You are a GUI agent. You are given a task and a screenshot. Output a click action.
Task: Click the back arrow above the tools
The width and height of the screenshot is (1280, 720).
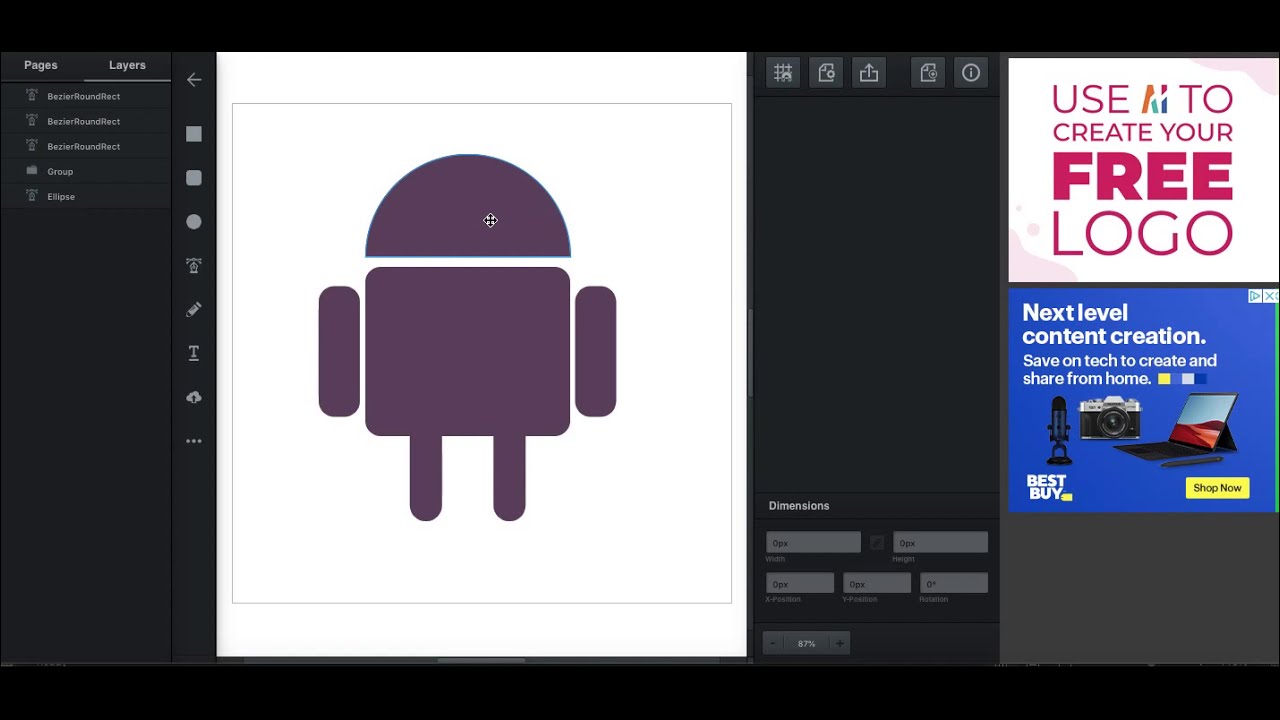coord(194,80)
